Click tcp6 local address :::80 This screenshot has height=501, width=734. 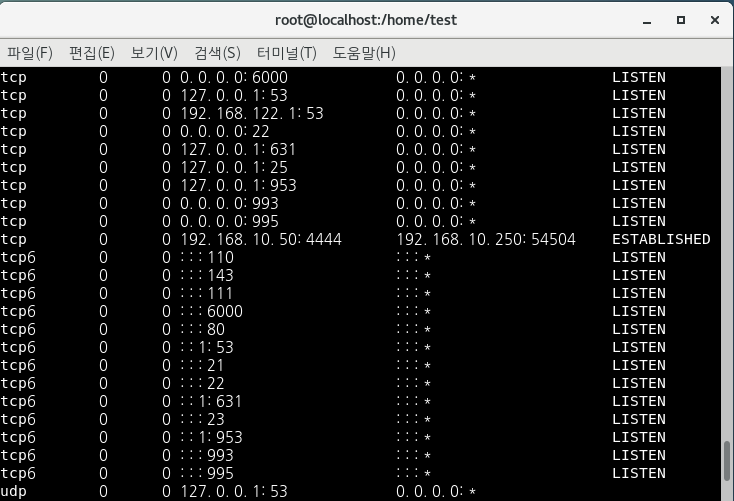tap(203, 330)
